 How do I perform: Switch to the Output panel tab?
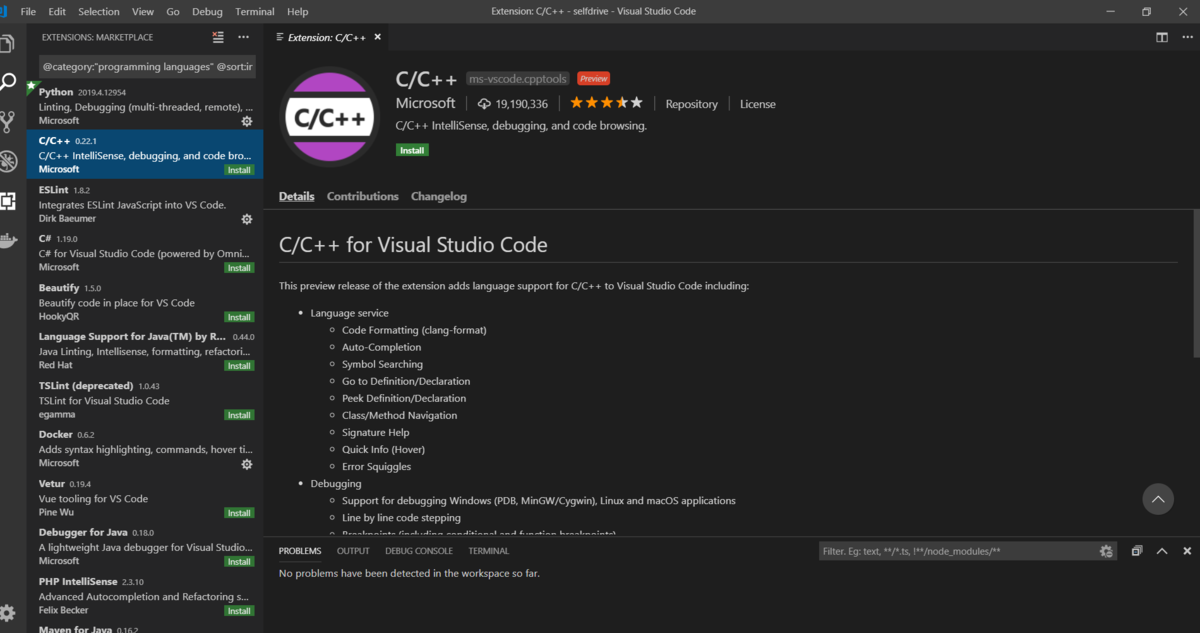(353, 551)
